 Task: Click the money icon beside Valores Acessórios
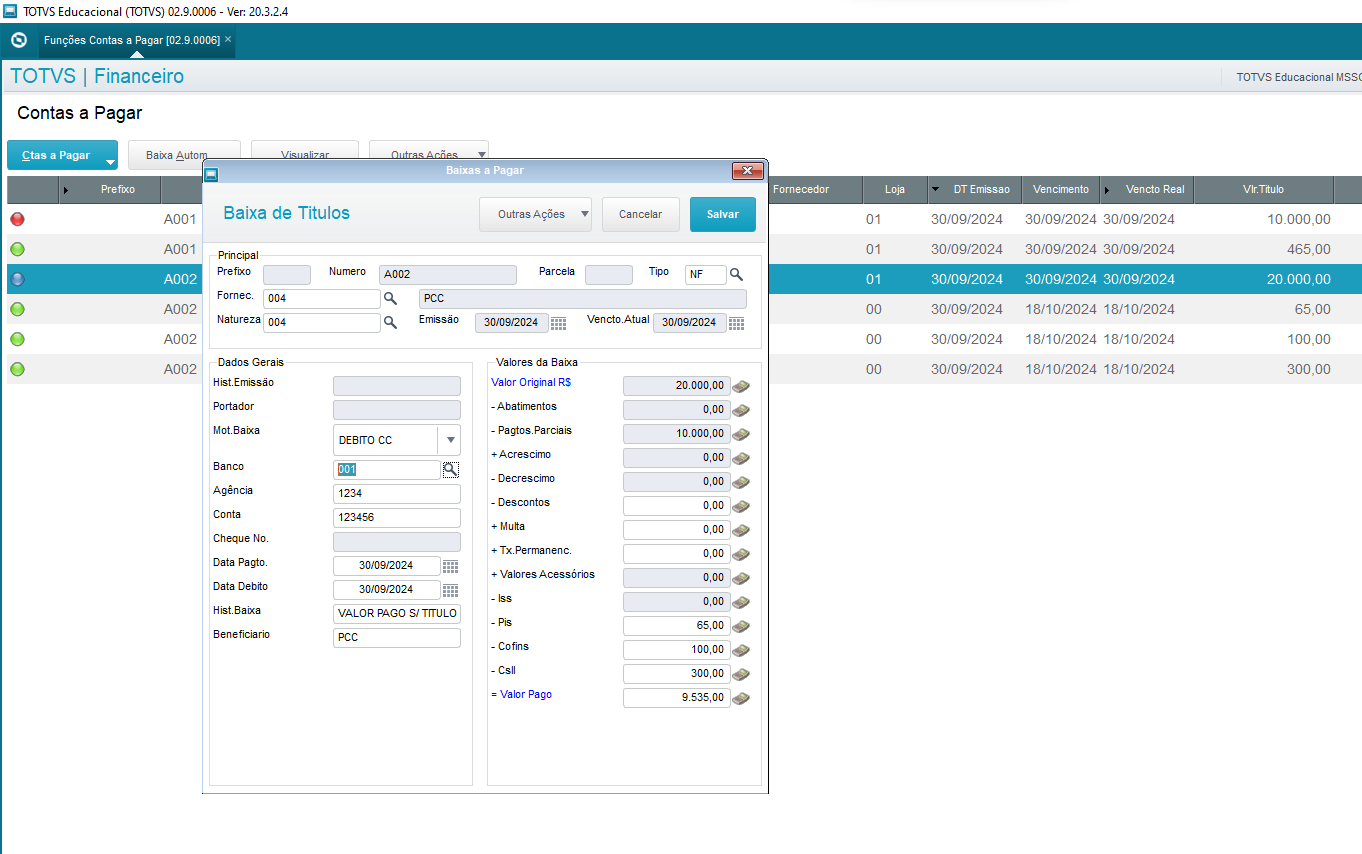741,578
